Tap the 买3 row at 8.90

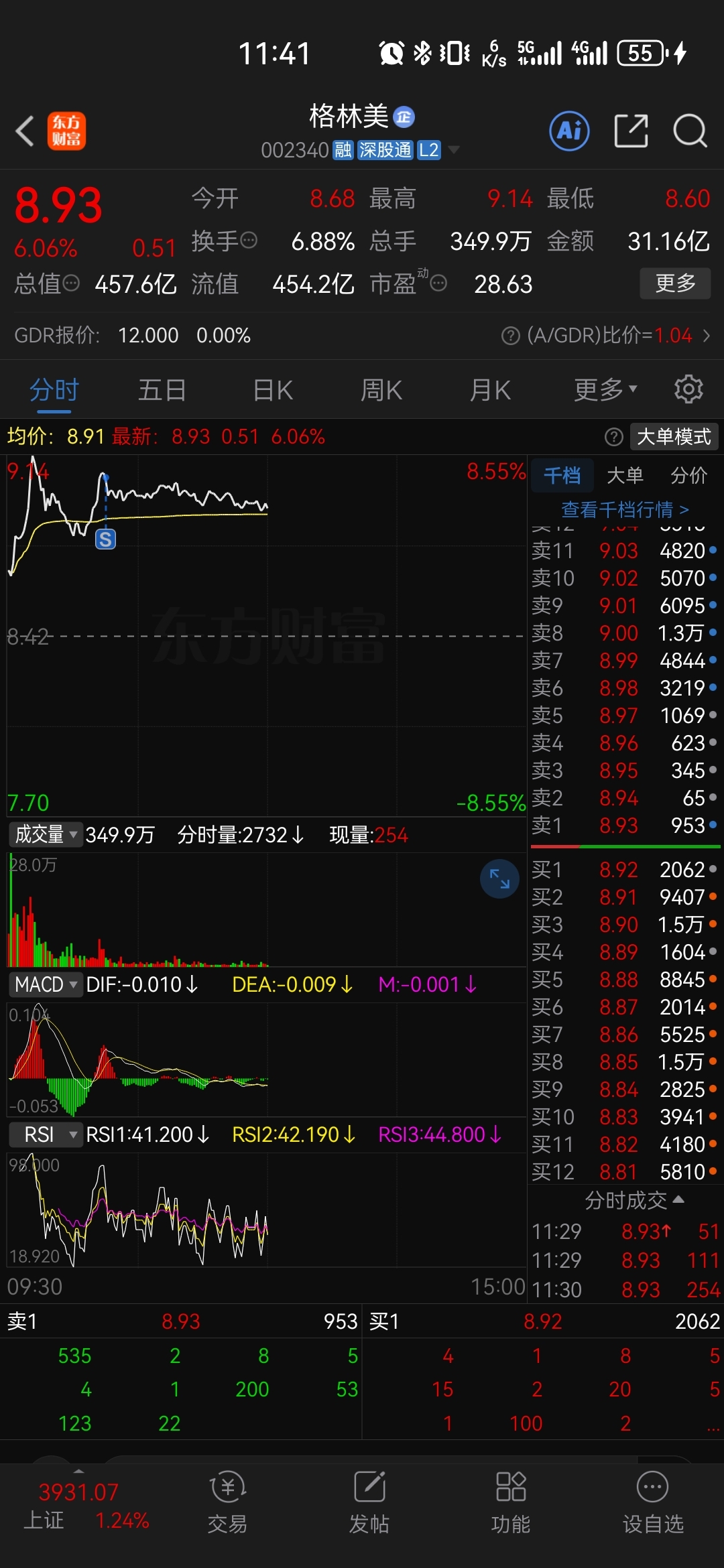click(625, 925)
